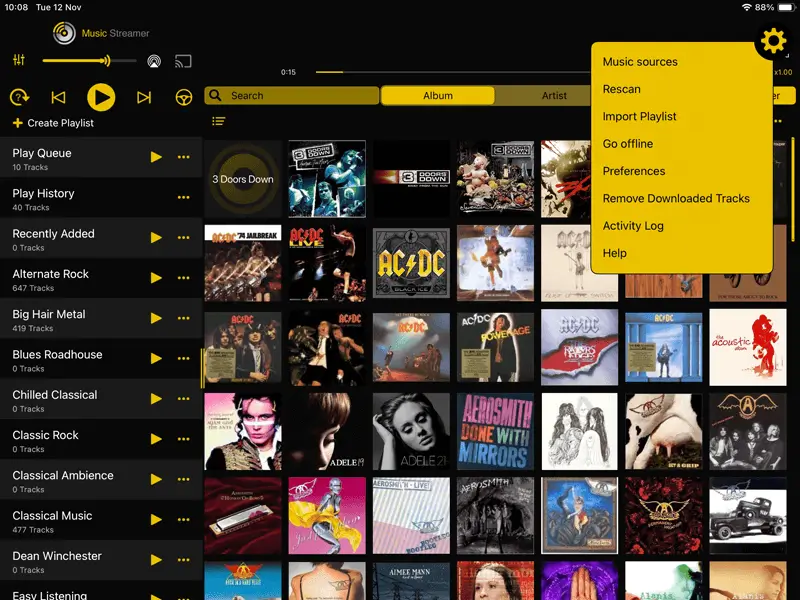Select Remove Downloaded Tracks option
The height and width of the screenshot is (600, 800).
tap(676, 198)
